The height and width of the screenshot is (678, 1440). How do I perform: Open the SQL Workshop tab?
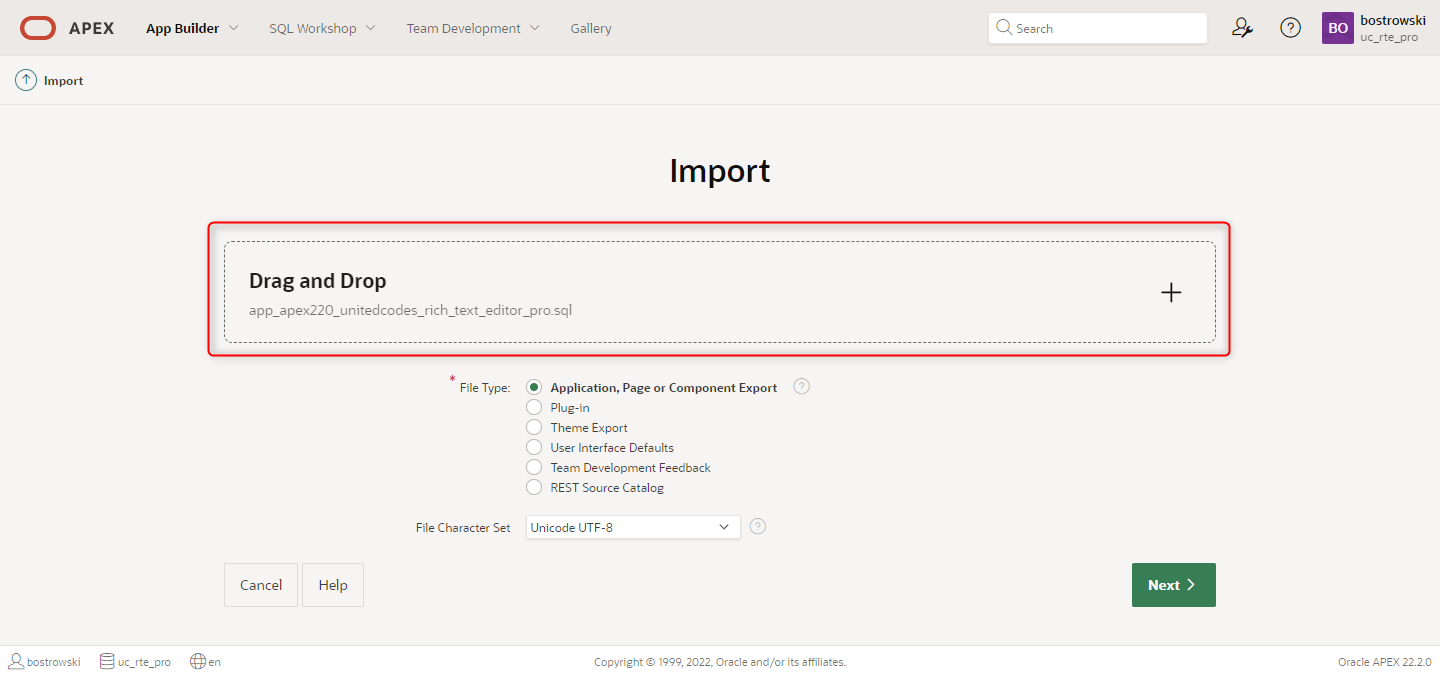[313, 28]
